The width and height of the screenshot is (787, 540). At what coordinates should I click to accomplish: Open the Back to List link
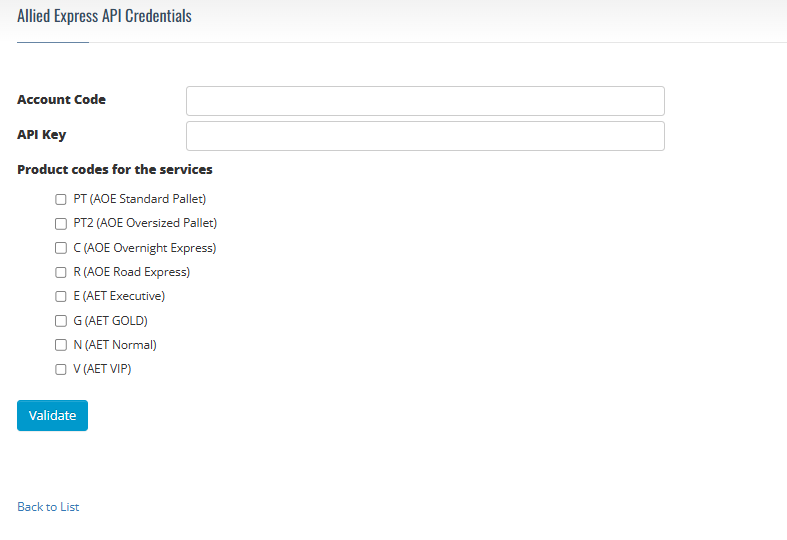coord(48,507)
